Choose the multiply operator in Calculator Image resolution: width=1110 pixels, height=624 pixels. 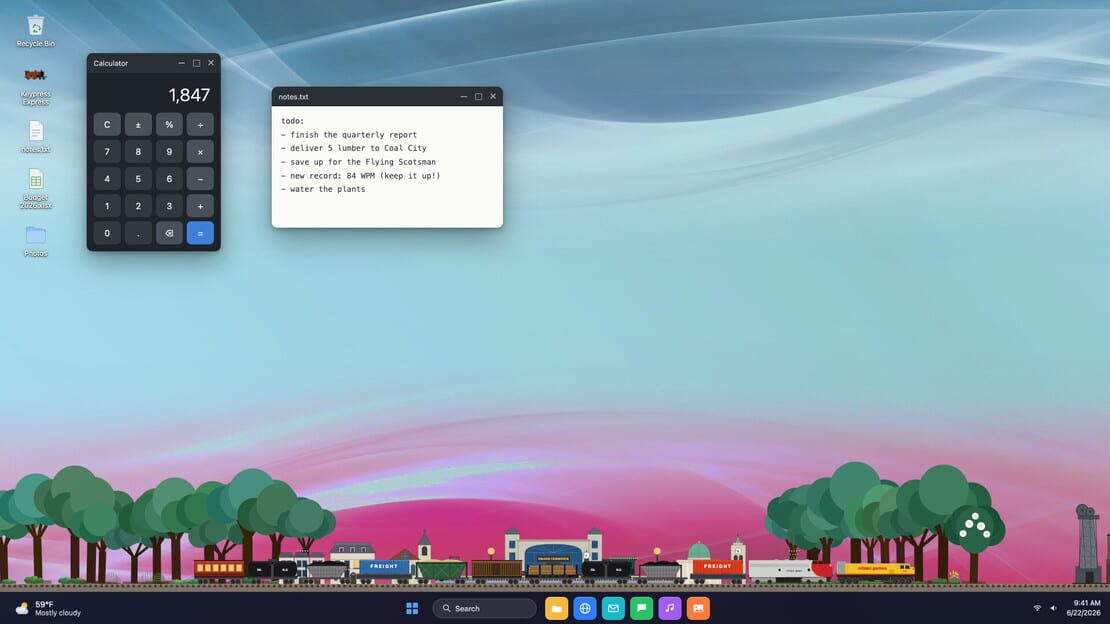(200, 152)
